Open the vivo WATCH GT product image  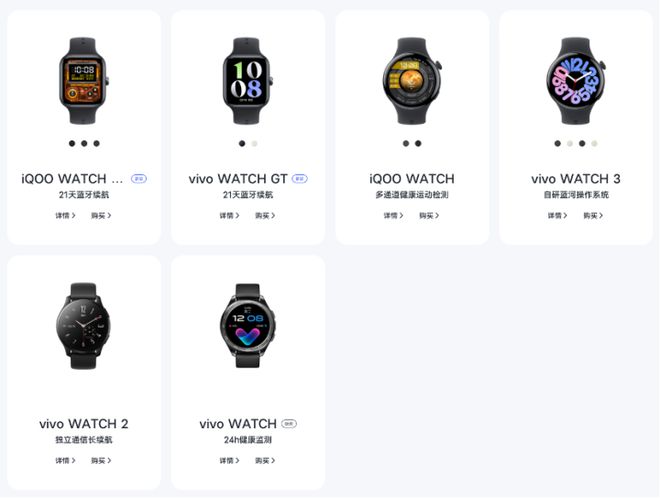click(248, 81)
